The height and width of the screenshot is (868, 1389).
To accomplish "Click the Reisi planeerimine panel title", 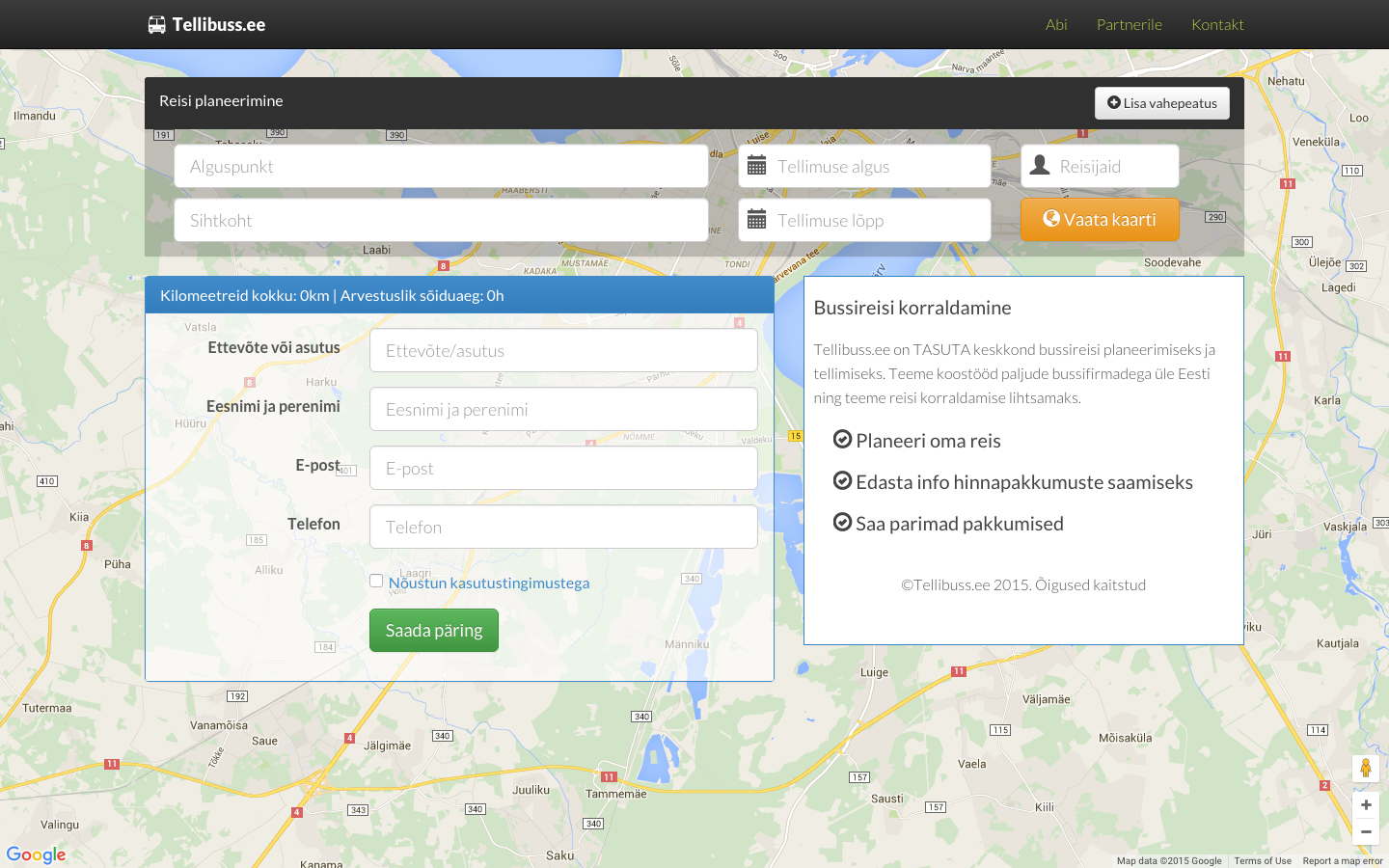I will (221, 100).
